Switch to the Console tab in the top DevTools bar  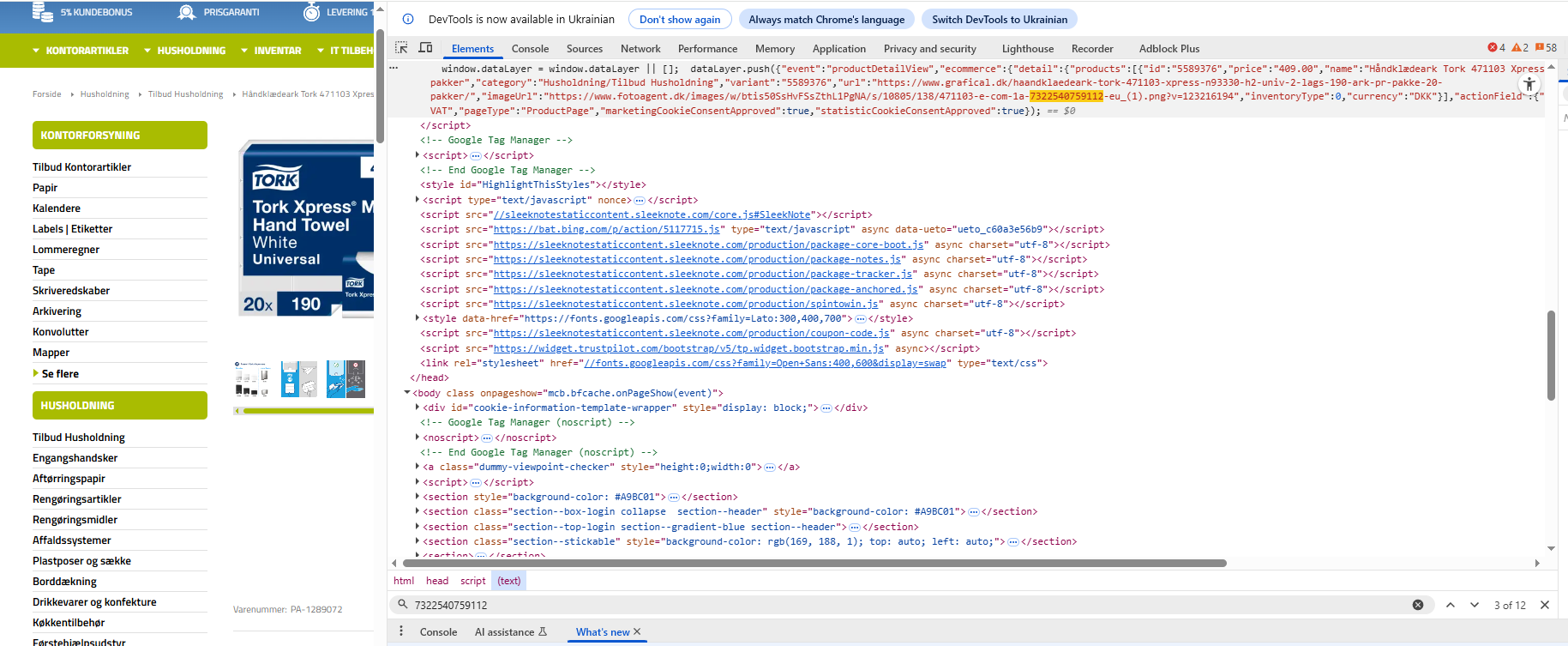click(x=530, y=49)
